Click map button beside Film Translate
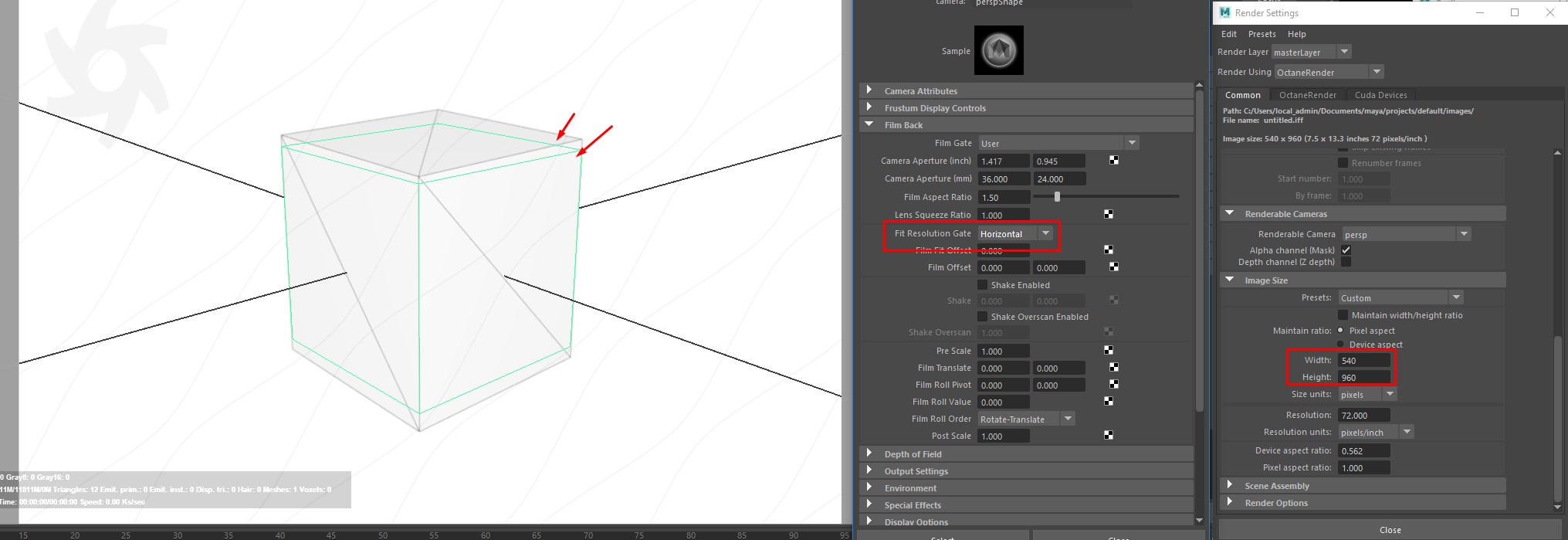Viewport: 1568px width, 540px height. click(1114, 367)
